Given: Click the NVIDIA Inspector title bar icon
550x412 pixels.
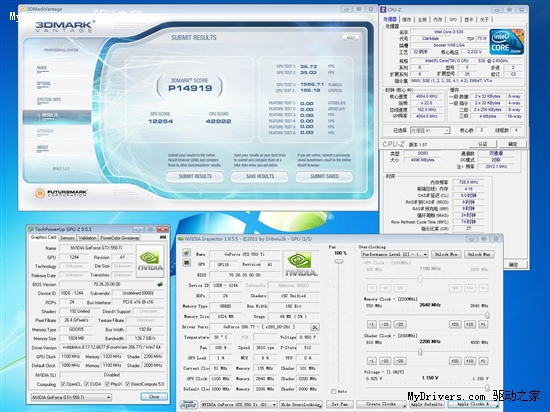Looking at the screenshot, I should pyautogui.click(x=181, y=239).
